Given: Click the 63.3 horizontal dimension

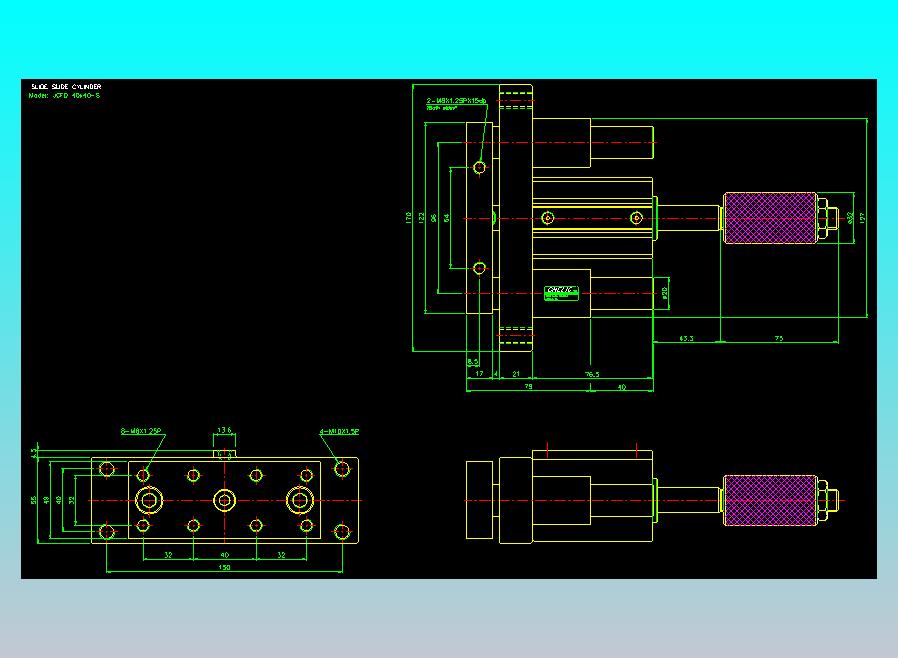Looking at the screenshot, I should point(686,338).
